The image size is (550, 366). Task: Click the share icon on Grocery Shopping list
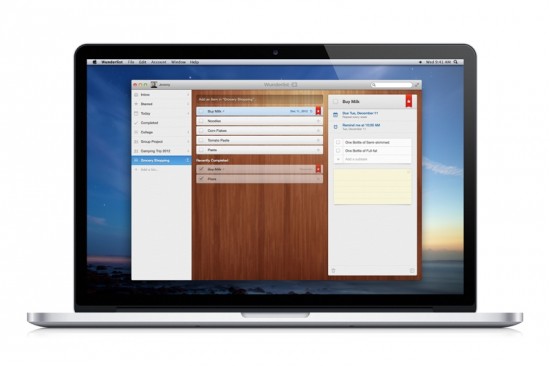(187, 160)
